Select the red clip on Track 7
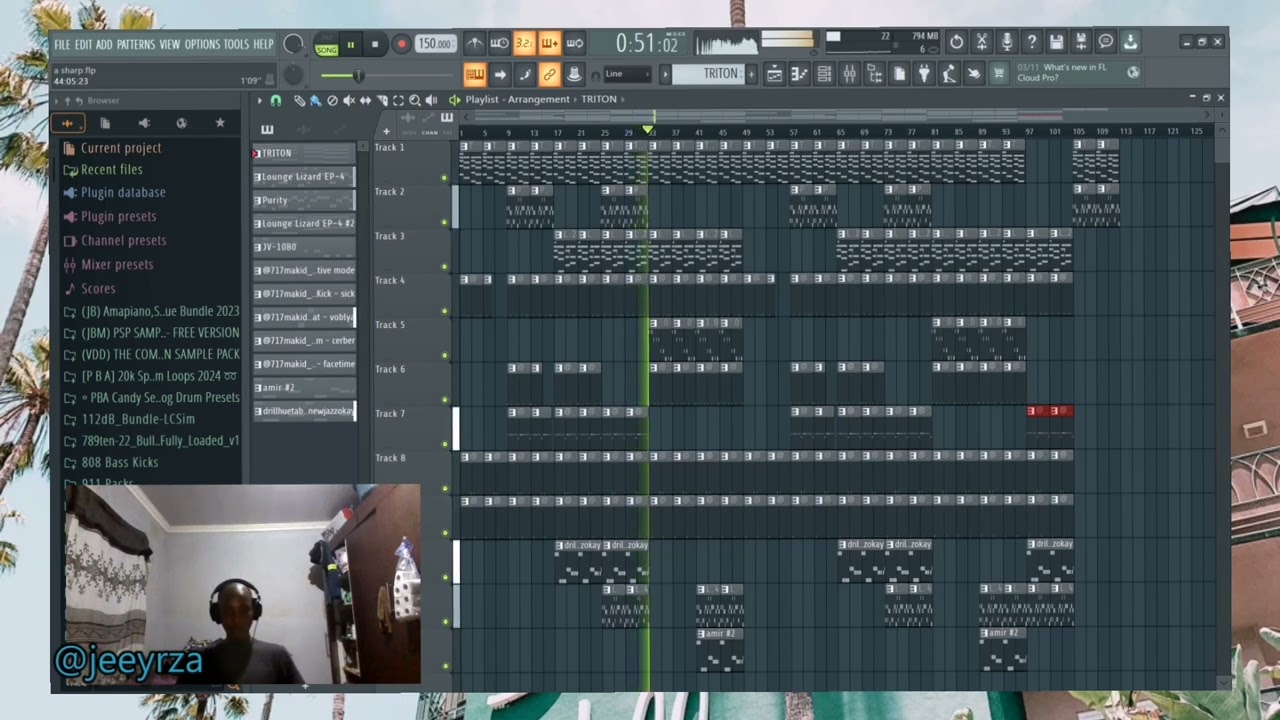Image resolution: width=1280 pixels, height=720 pixels. (x=1050, y=411)
